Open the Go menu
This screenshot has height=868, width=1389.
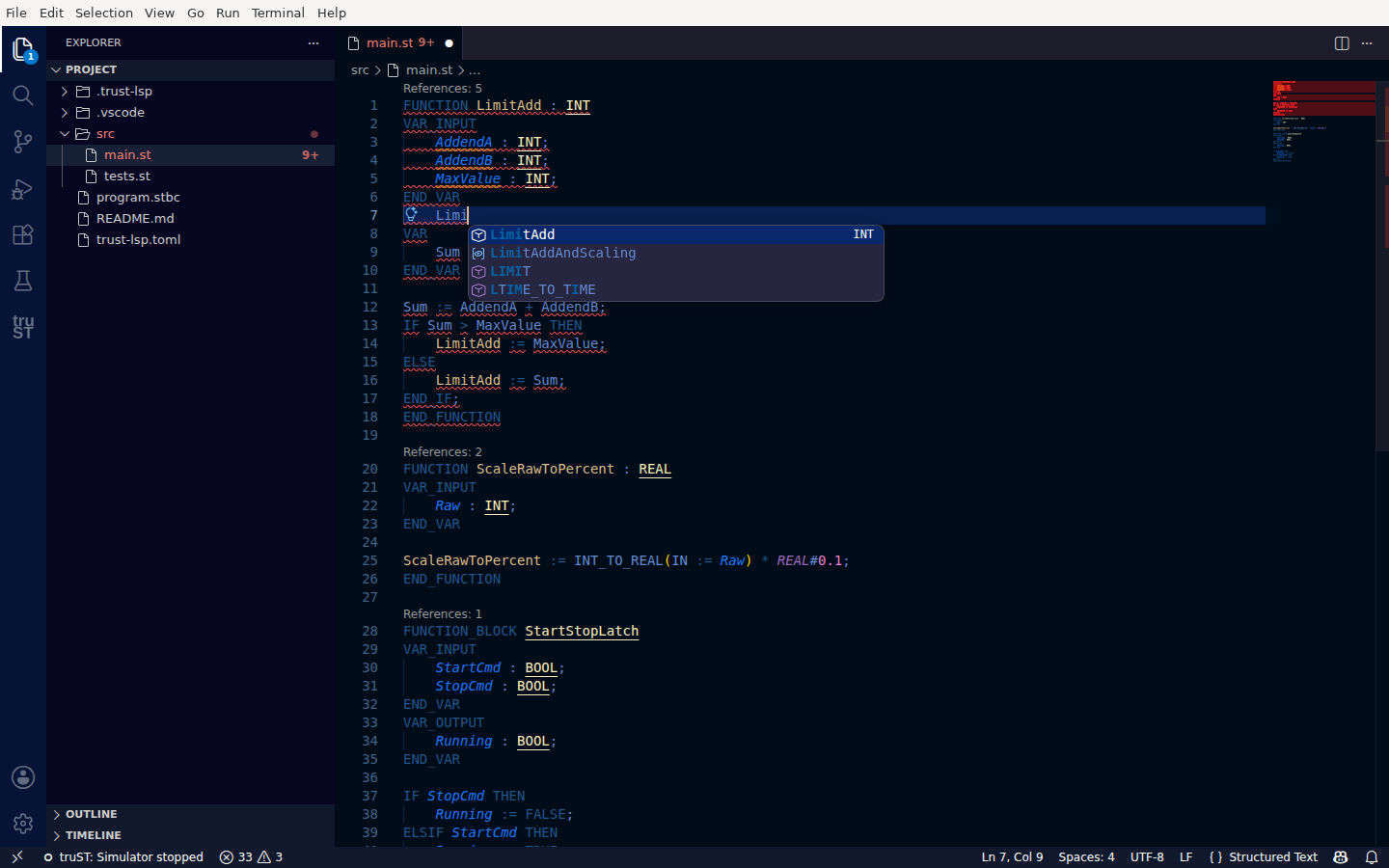coord(196,13)
